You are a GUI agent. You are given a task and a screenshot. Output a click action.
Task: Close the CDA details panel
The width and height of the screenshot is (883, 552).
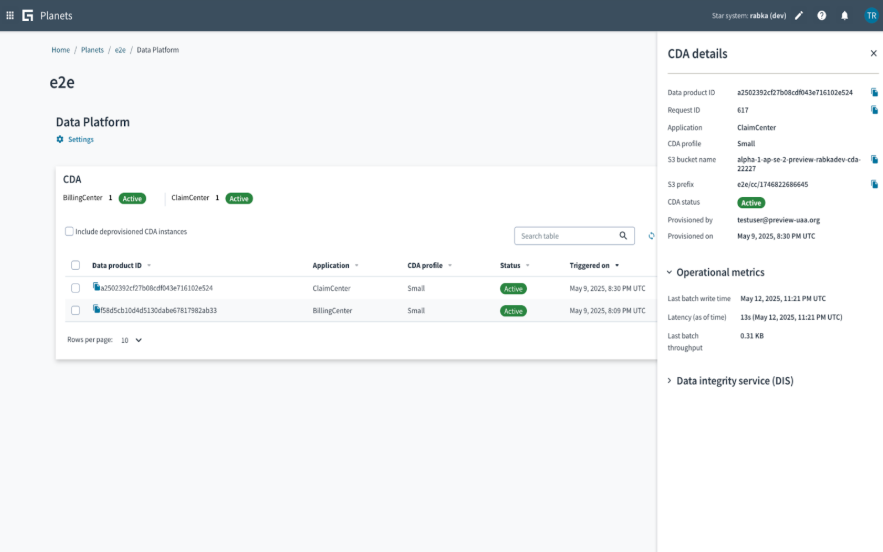[873, 53]
